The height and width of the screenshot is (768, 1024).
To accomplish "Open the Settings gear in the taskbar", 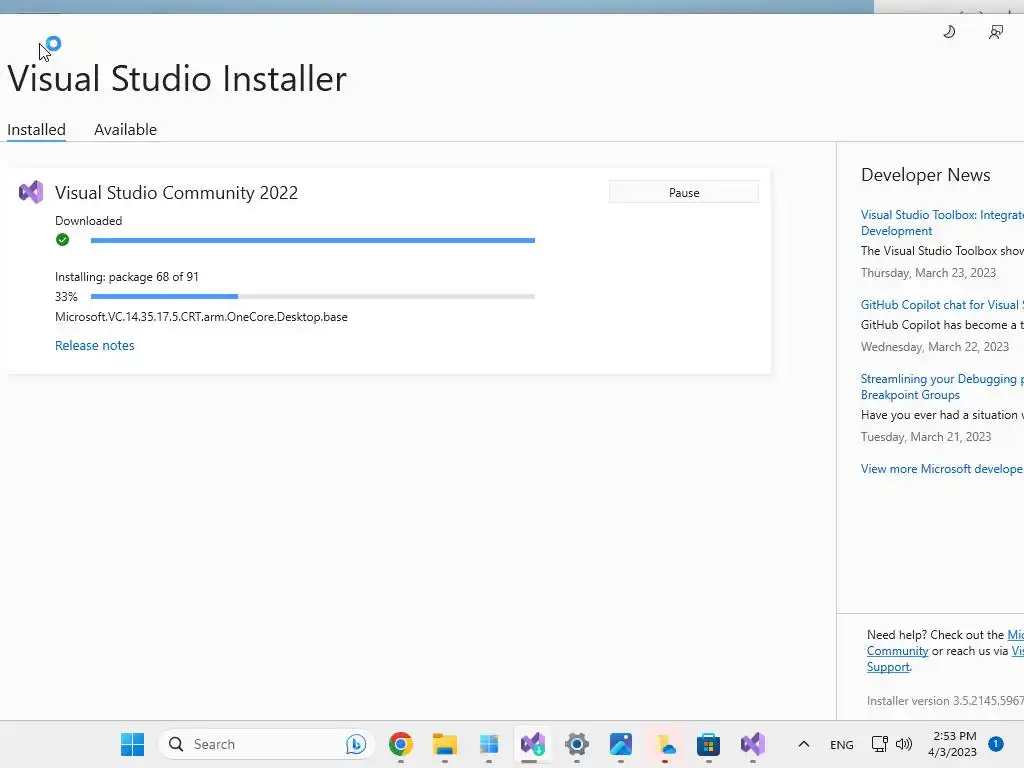I will [577, 744].
